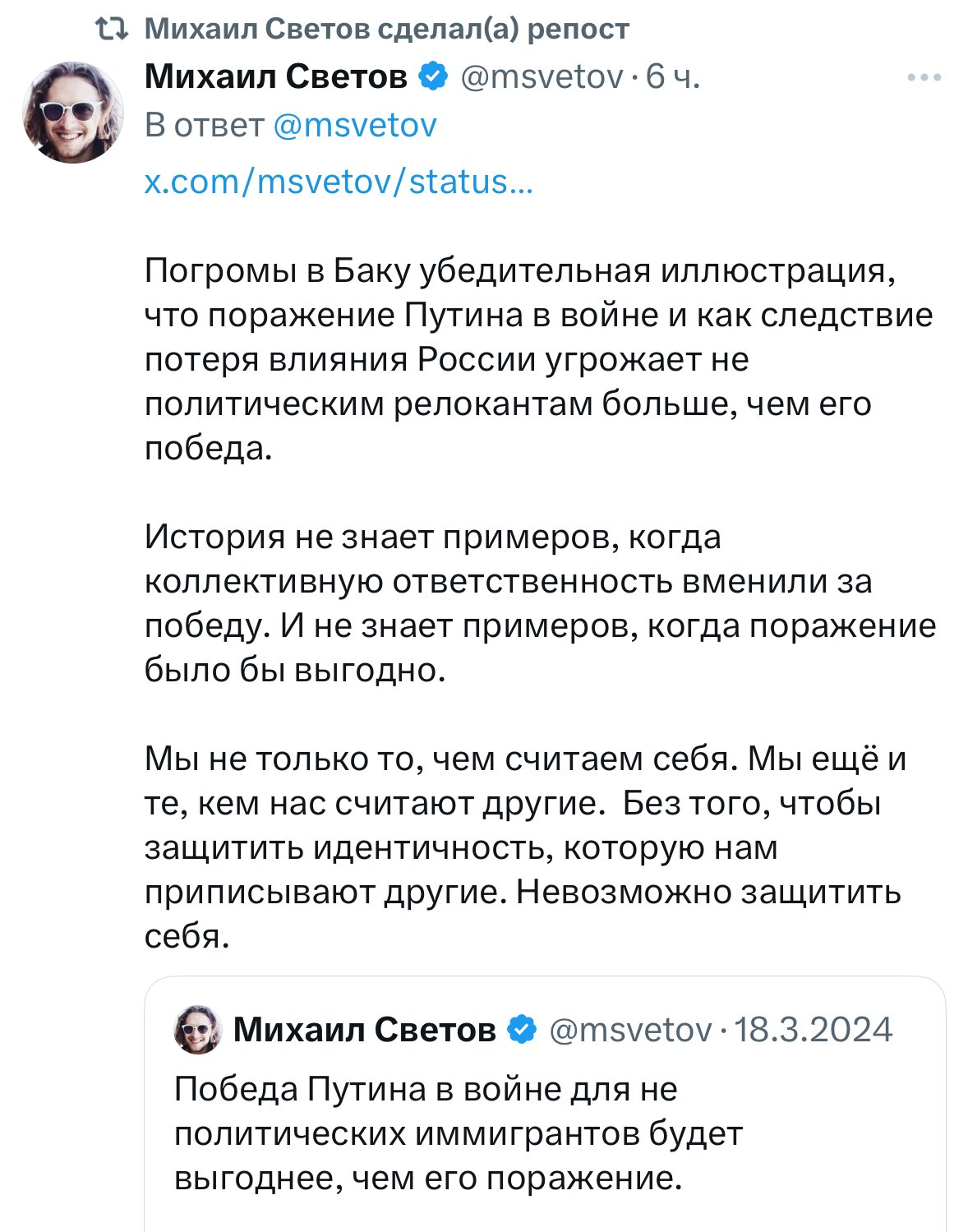Viewport: 968px width, 1232px height.
Task: Click the paragraph starting with Мы не только
Action: tap(526, 847)
